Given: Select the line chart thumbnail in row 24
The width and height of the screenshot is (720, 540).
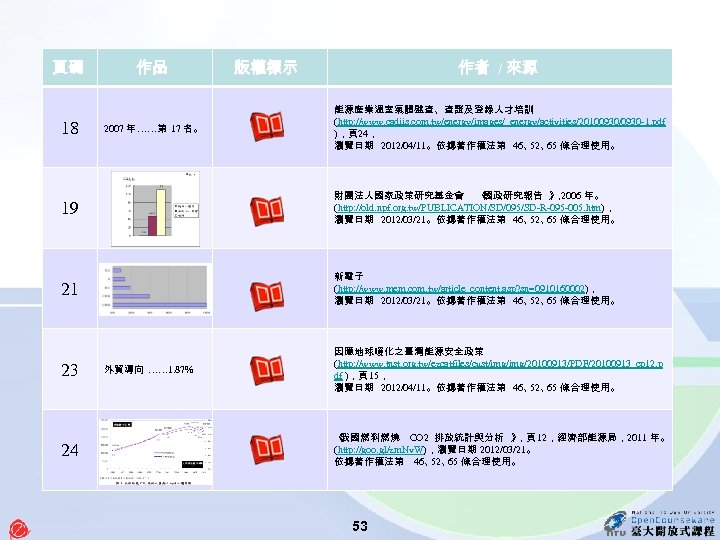Looking at the screenshot, I should [x=155, y=451].
